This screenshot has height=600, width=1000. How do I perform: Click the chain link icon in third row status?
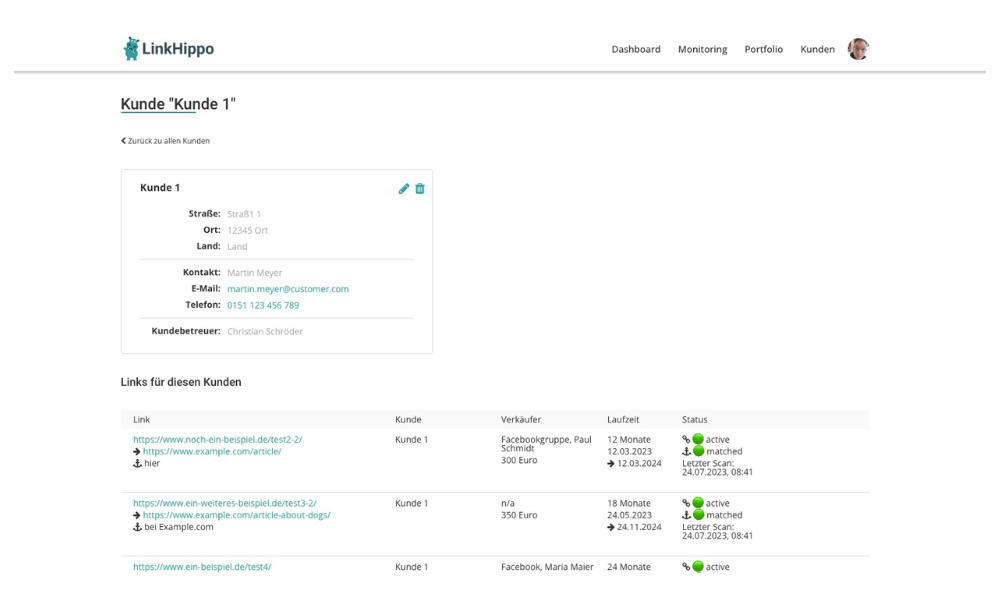686,567
